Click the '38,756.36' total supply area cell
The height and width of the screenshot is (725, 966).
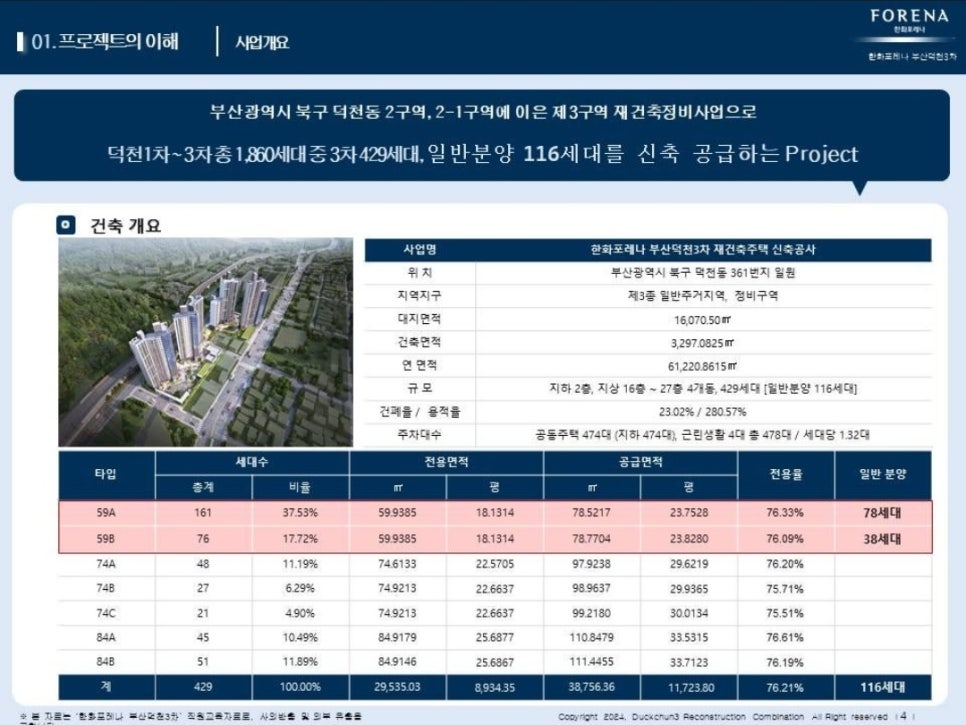pos(591,687)
